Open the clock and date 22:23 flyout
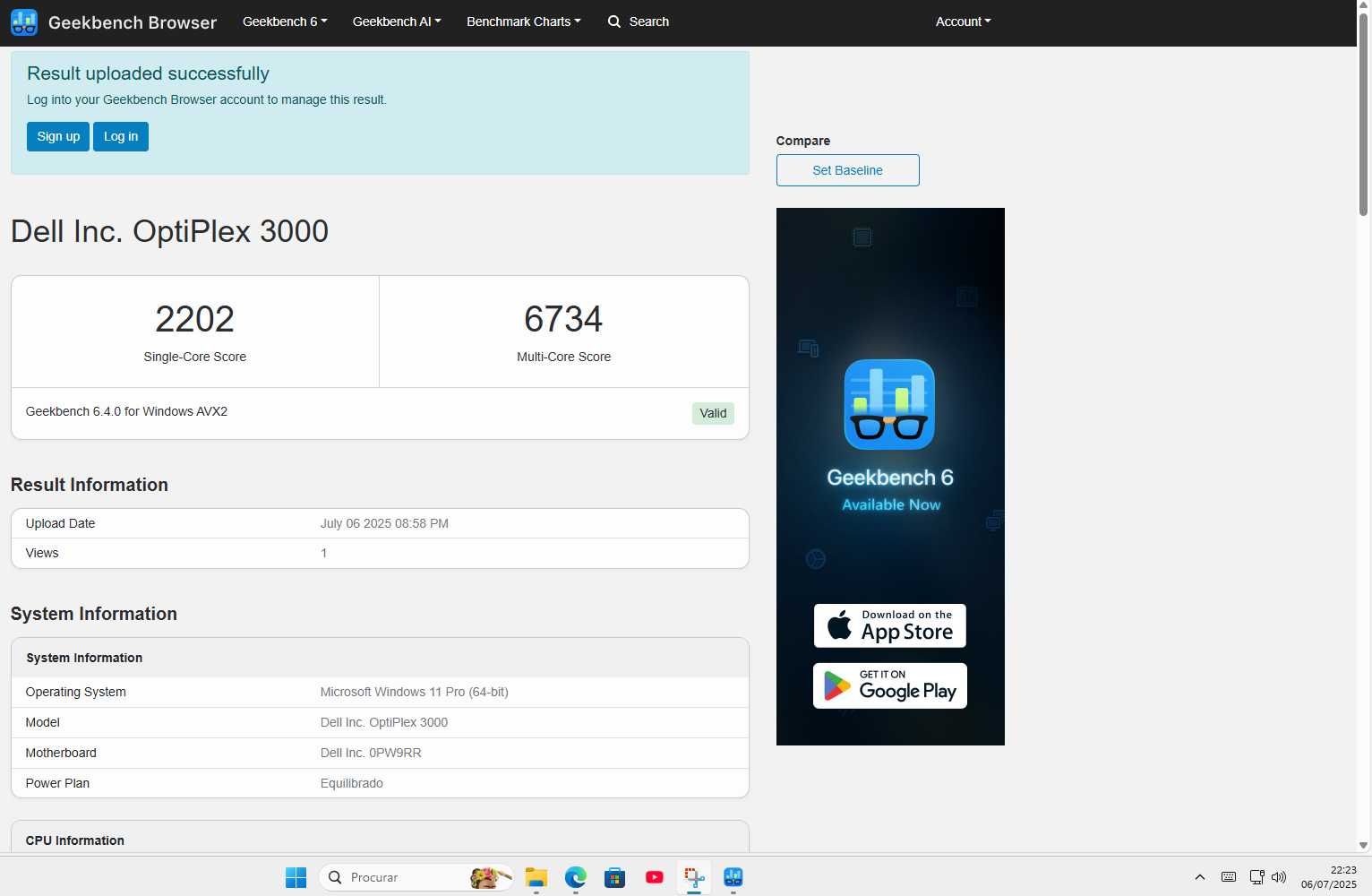This screenshot has height=896, width=1372. tap(1329, 877)
